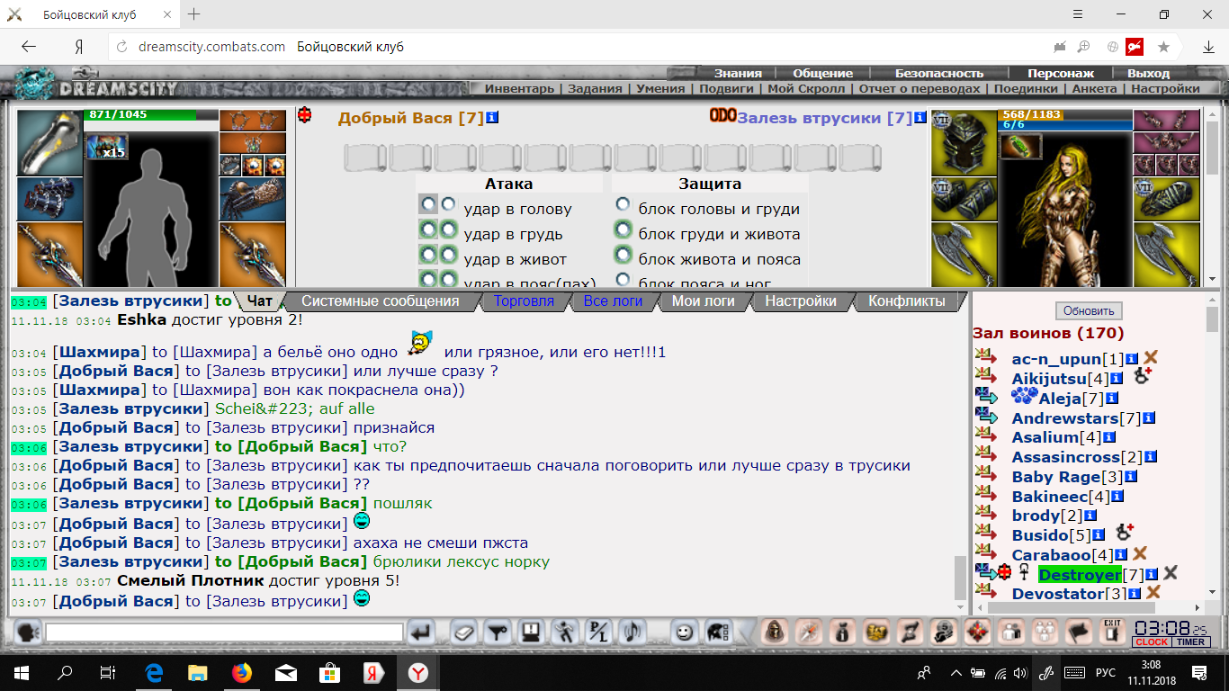Click the browser back arrow
This screenshot has height=691, width=1229.
28,47
